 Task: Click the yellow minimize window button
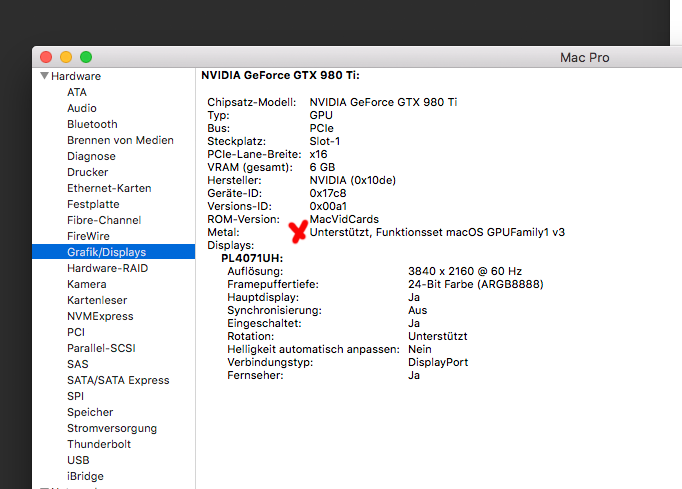point(66,57)
